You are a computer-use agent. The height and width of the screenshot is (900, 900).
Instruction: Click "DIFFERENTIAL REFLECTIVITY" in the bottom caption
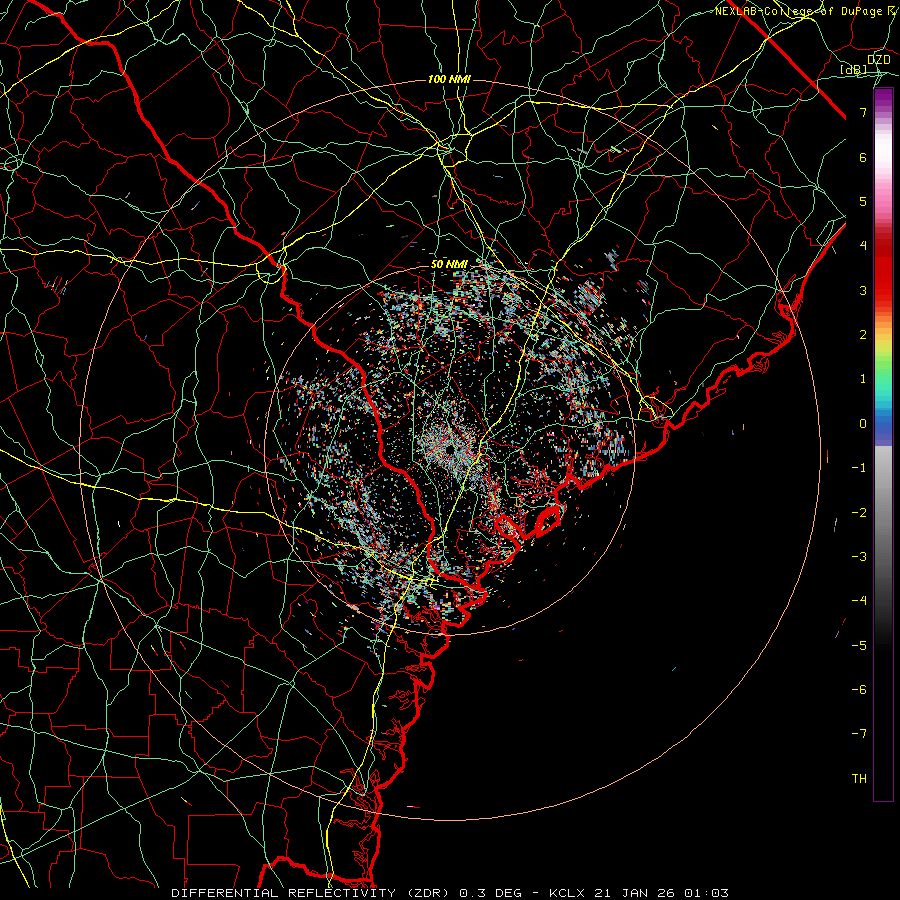(x=284, y=893)
